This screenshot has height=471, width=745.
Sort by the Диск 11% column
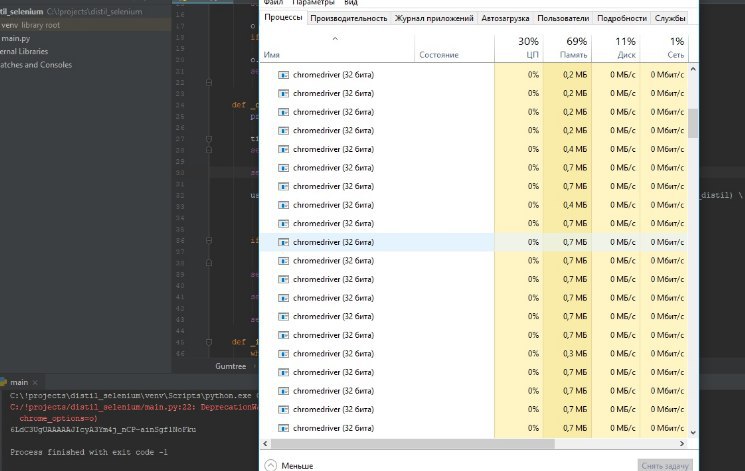pos(616,48)
